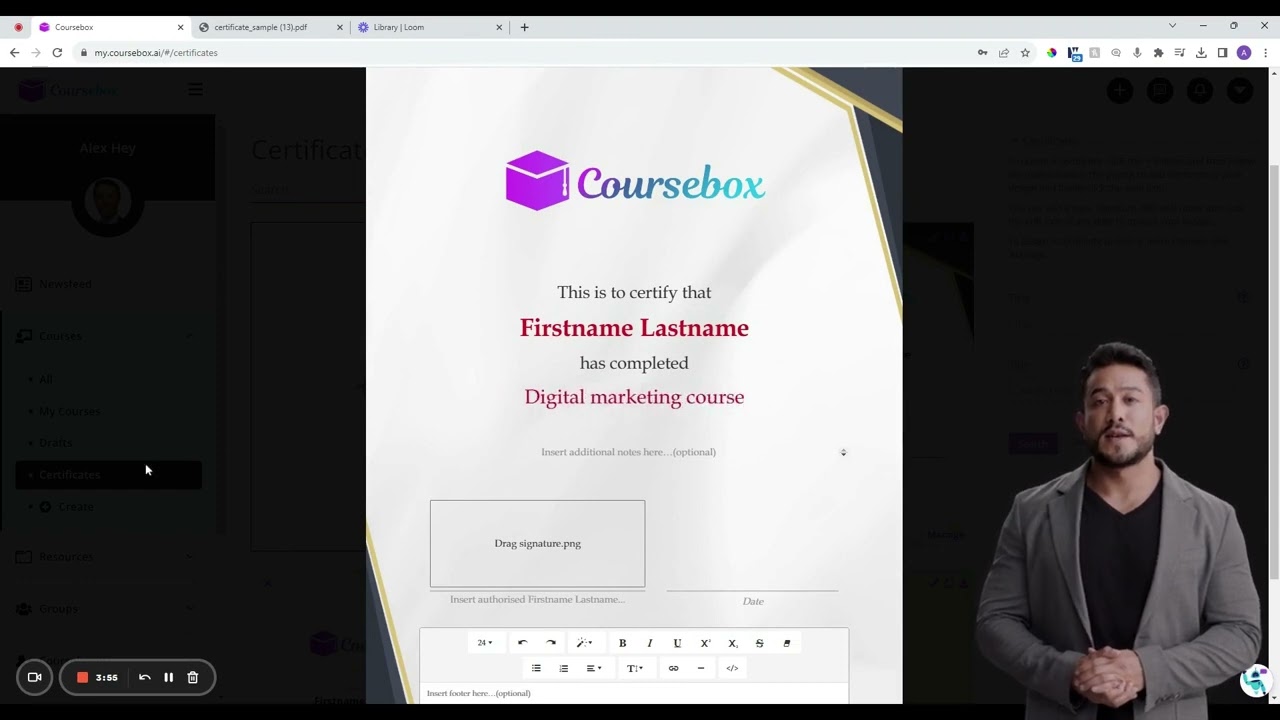The image size is (1280, 720).
Task: Switch to code view
Action: click(x=732, y=668)
